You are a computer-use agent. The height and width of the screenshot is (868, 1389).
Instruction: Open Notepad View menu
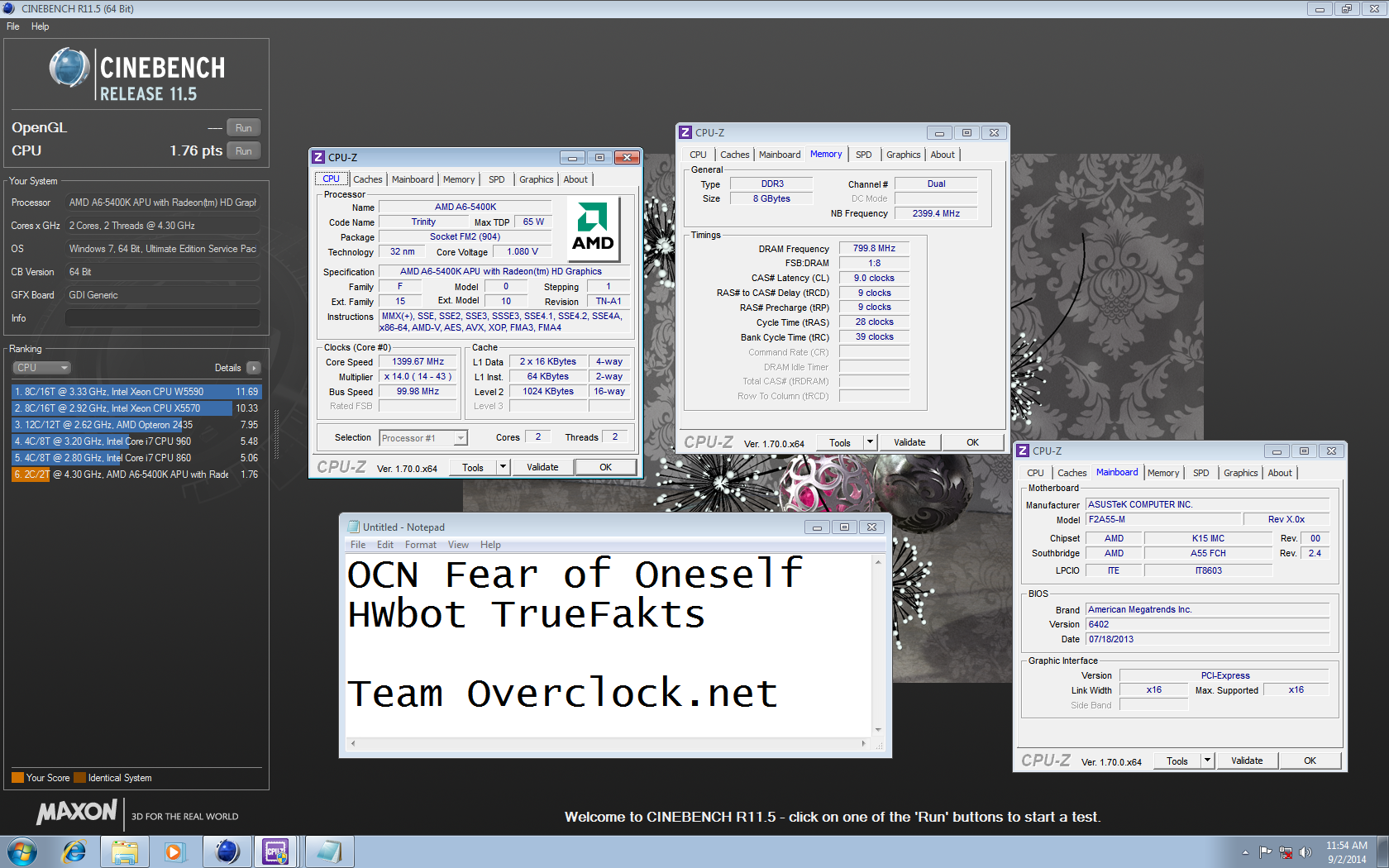[x=458, y=545]
